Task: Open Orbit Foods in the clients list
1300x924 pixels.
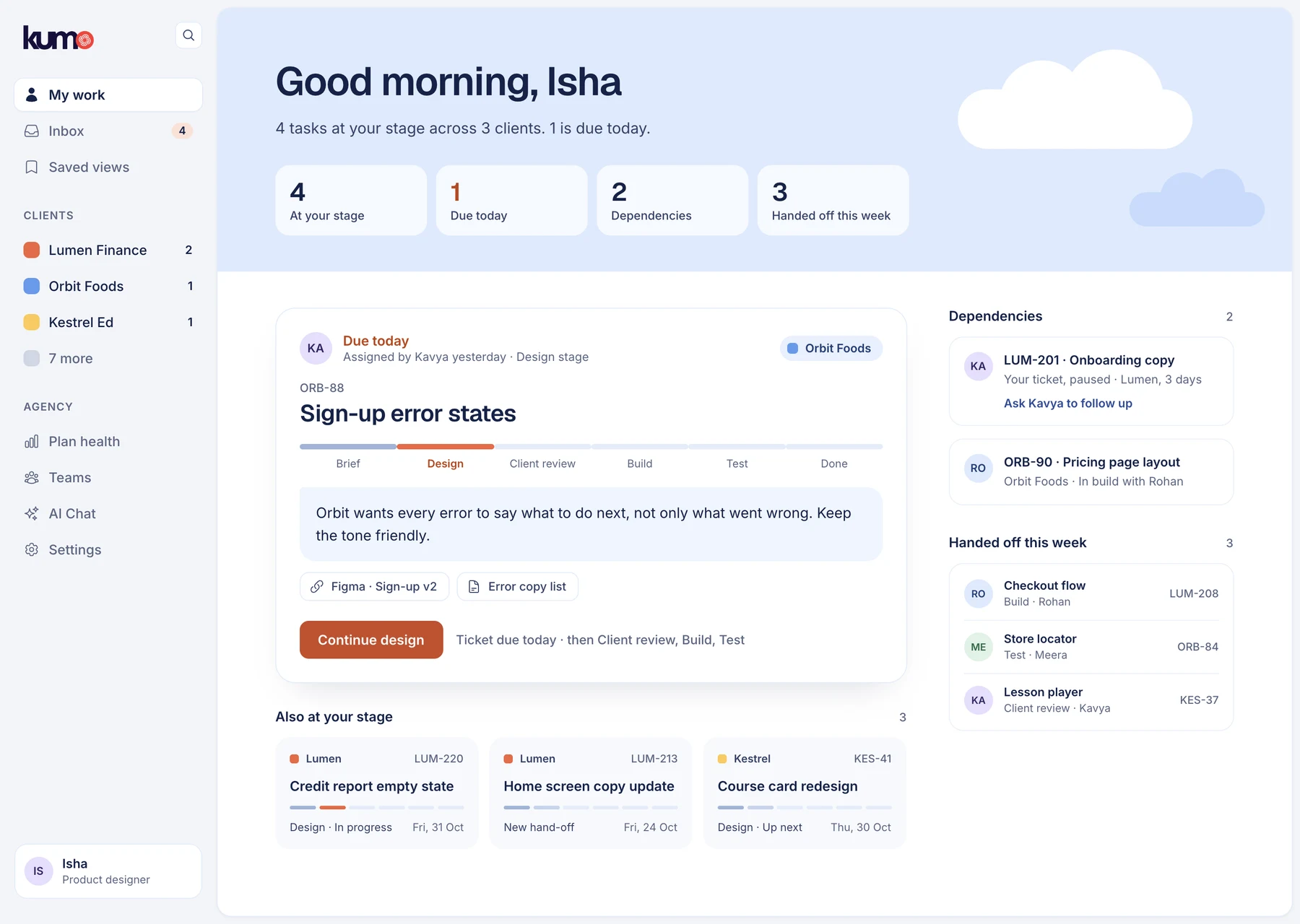Action: [108, 286]
